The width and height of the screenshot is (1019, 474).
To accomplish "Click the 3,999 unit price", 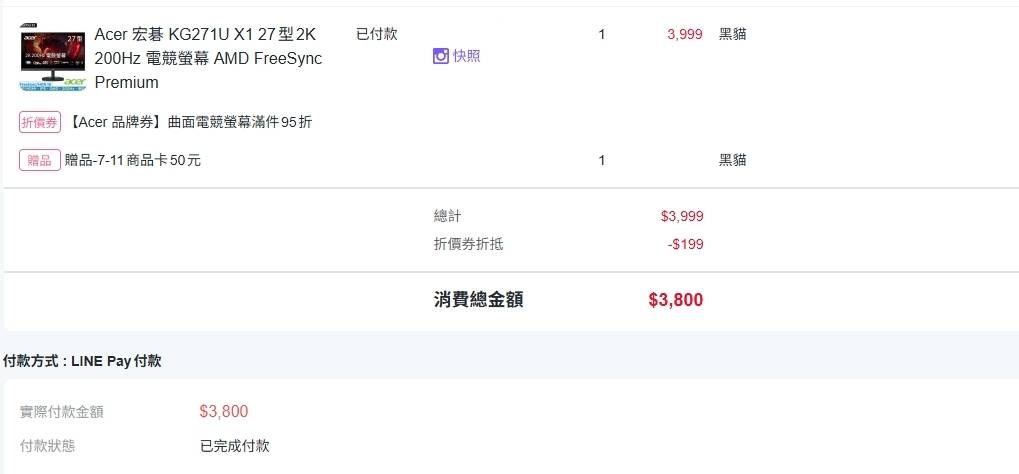I will 684,34.
